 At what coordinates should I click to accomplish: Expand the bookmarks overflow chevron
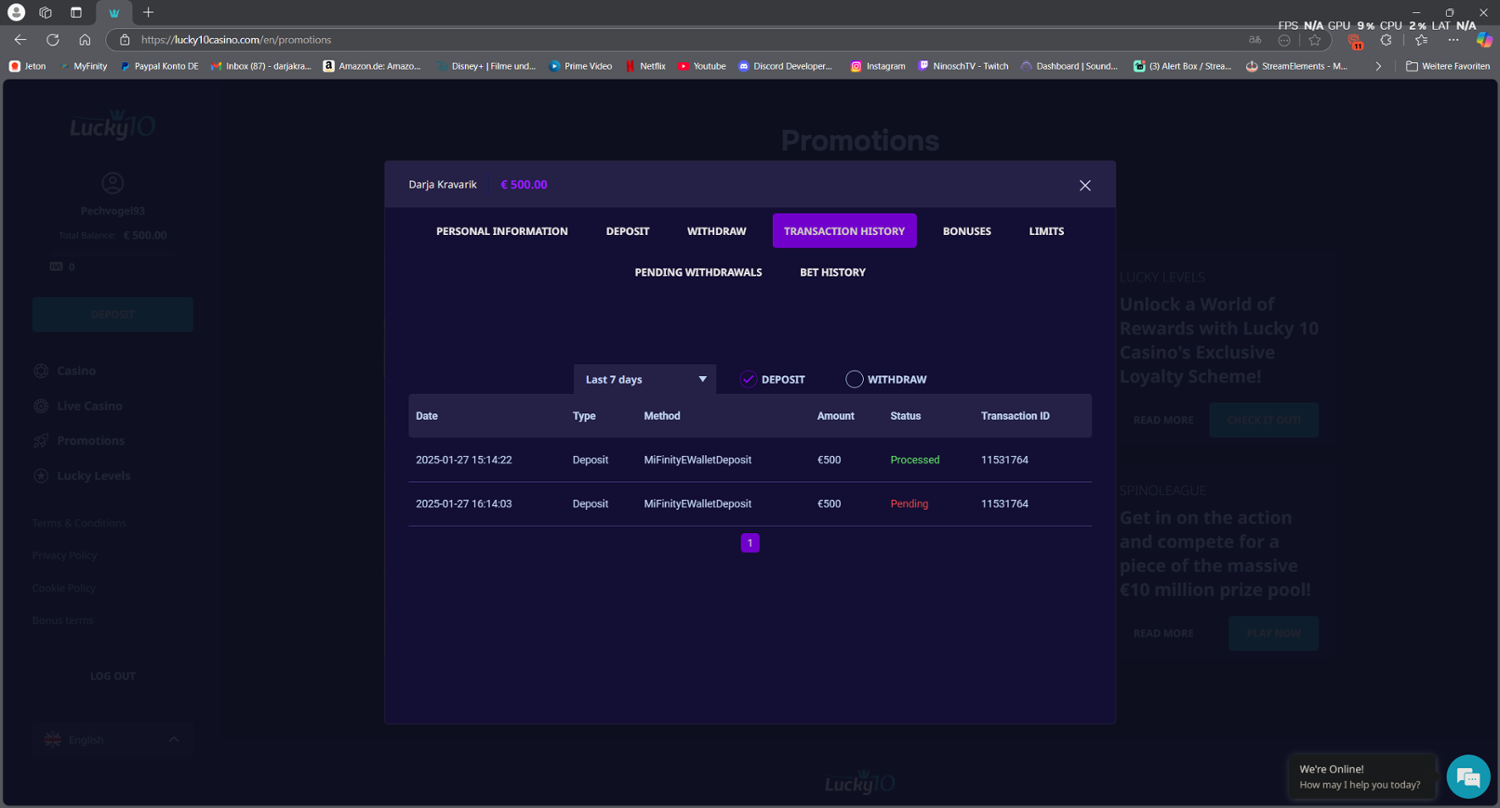(1379, 66)
